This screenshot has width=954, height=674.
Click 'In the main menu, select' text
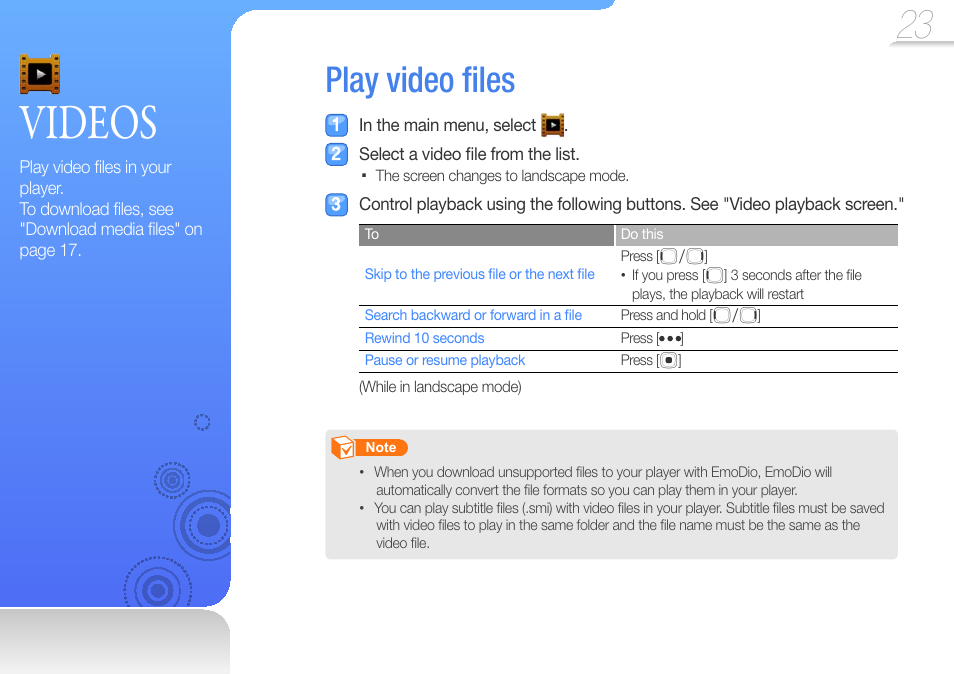coord(447,125)
